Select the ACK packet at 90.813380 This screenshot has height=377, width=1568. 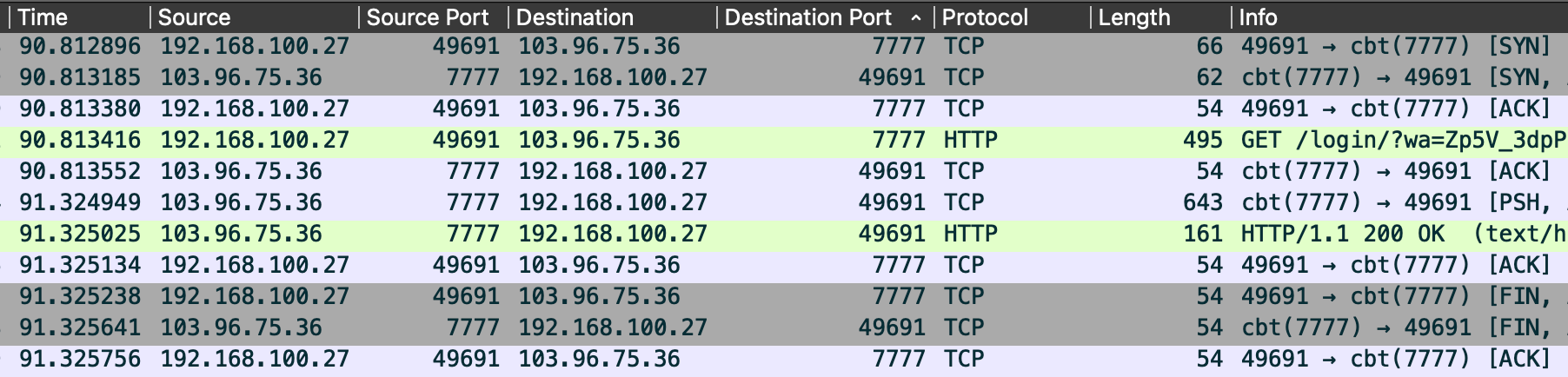click(608, 109)
